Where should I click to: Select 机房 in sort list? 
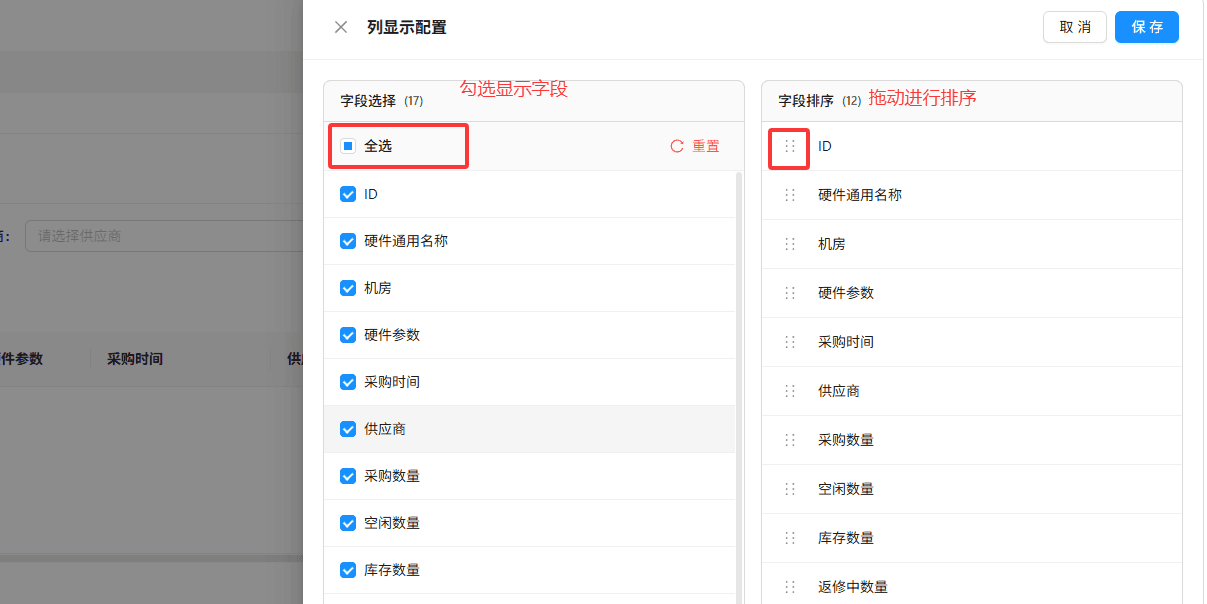(x=832, y=244)
